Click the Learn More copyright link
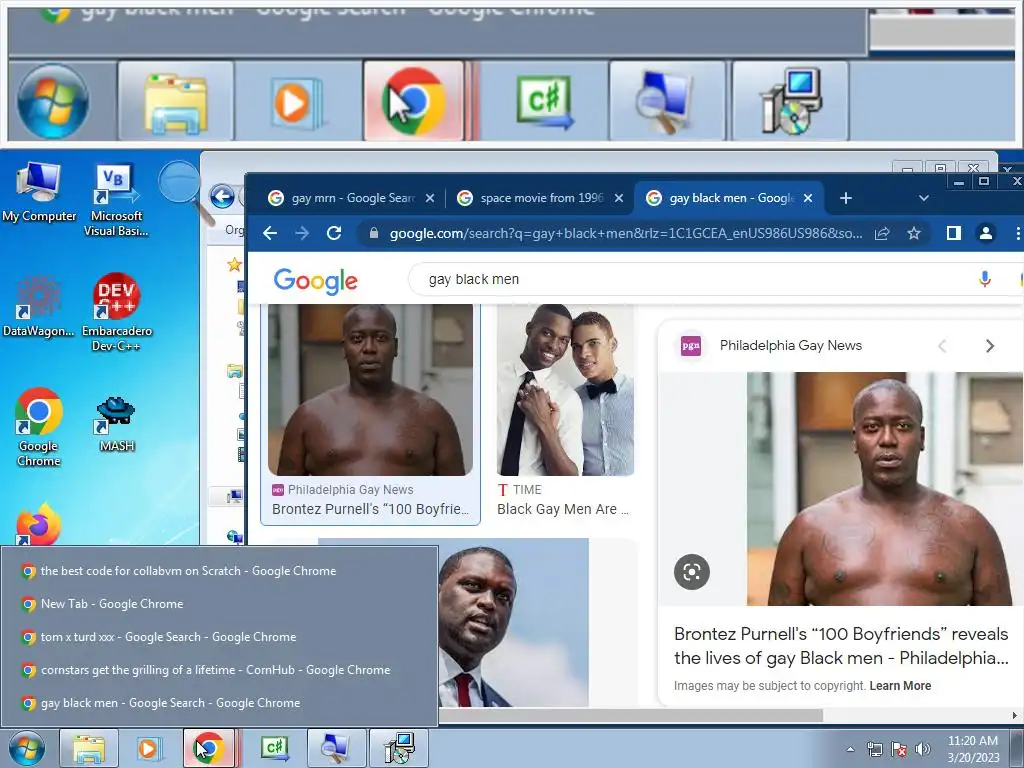 pyautogui.click(x=900, y=686)
